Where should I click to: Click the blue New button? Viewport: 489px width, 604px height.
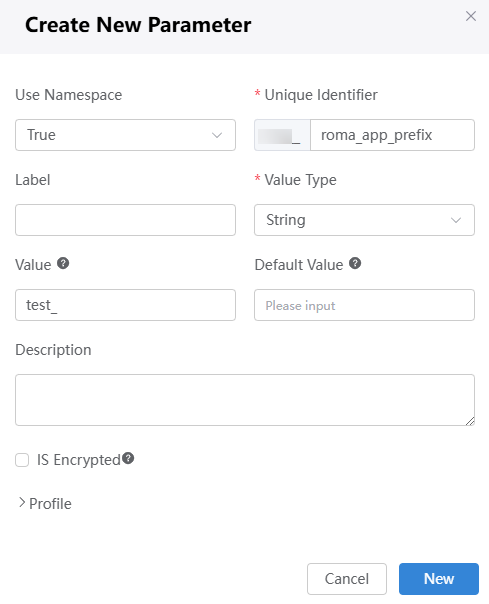439,579
